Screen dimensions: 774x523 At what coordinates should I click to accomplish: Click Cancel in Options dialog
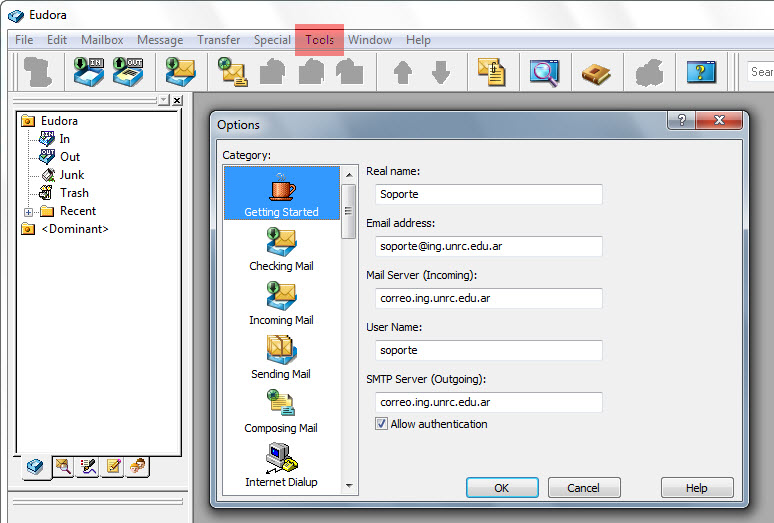[x=584, y=488]
